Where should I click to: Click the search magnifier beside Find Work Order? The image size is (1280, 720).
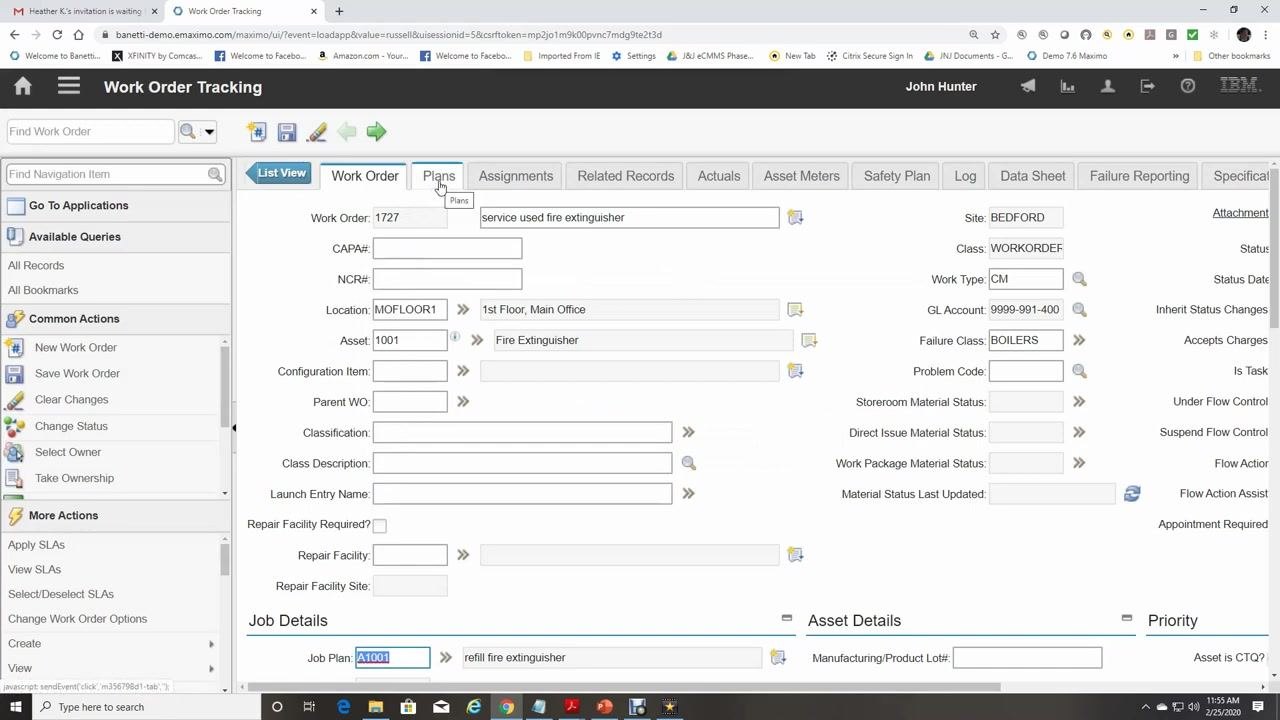click(187, 131)
